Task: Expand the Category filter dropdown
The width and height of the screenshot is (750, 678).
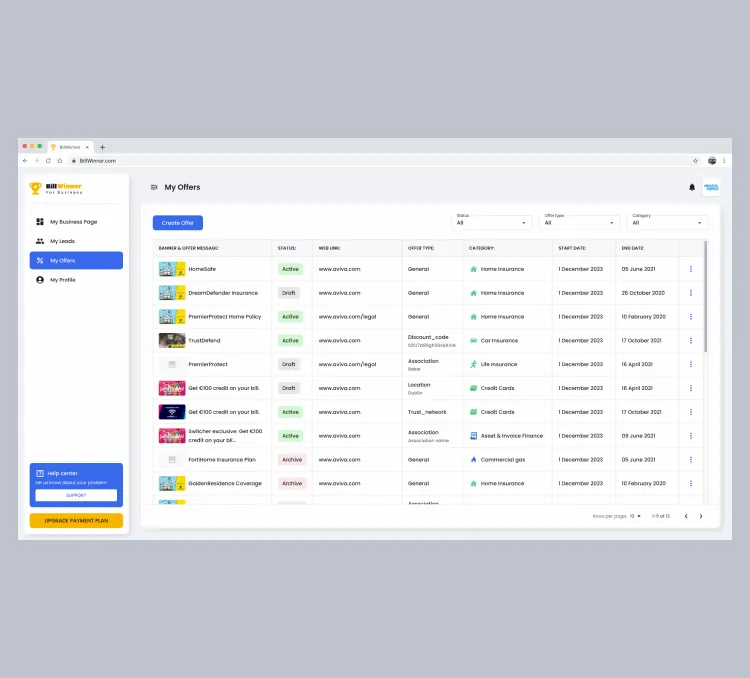Action: coord(667,222)
